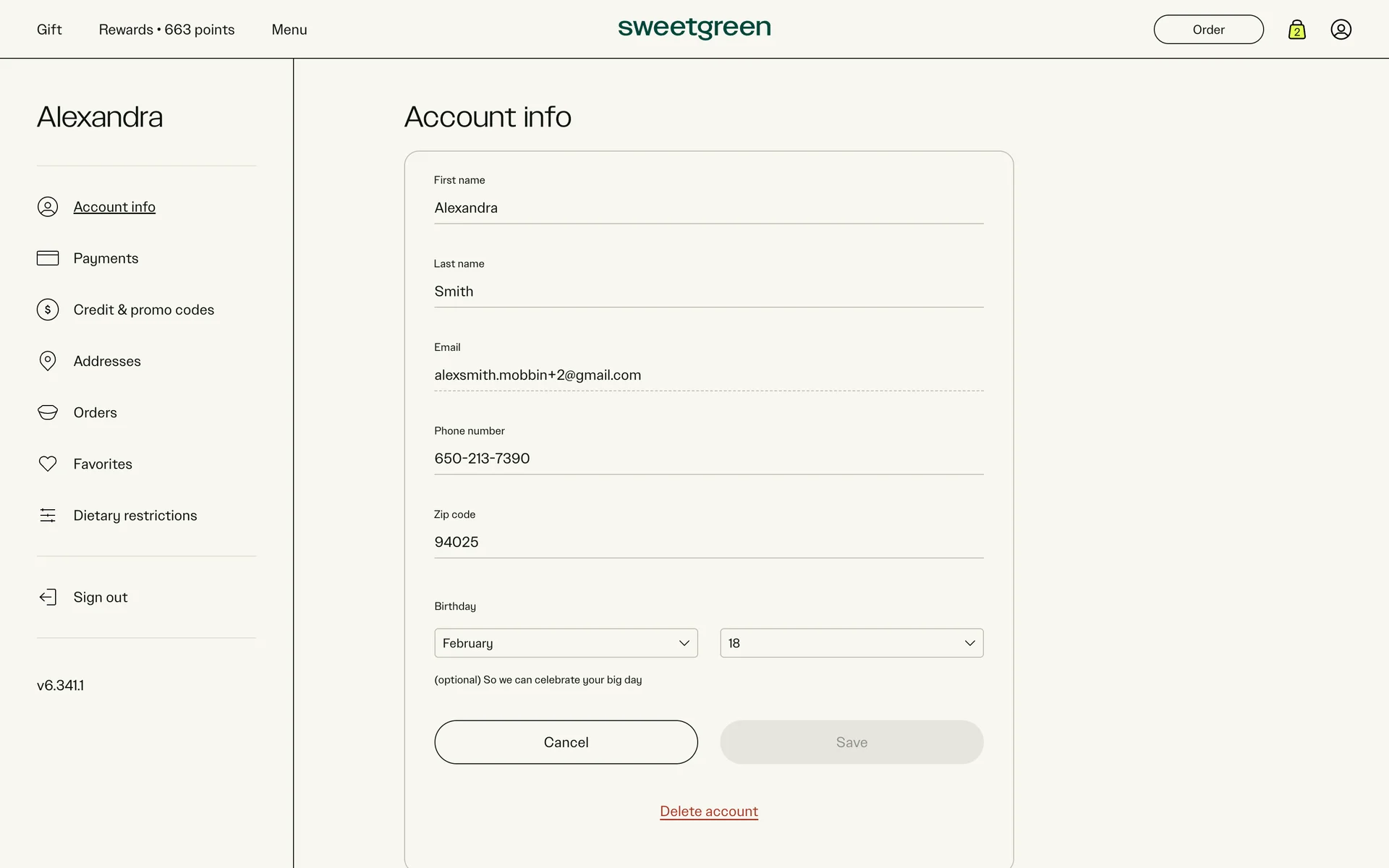Open the birthday day dropdown
Screen dimensions: 1389x868
(x=851, y=643)
